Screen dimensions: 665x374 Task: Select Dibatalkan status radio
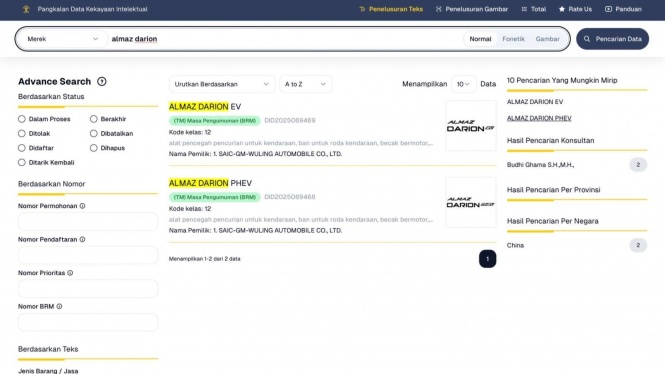tap(94, 134)
